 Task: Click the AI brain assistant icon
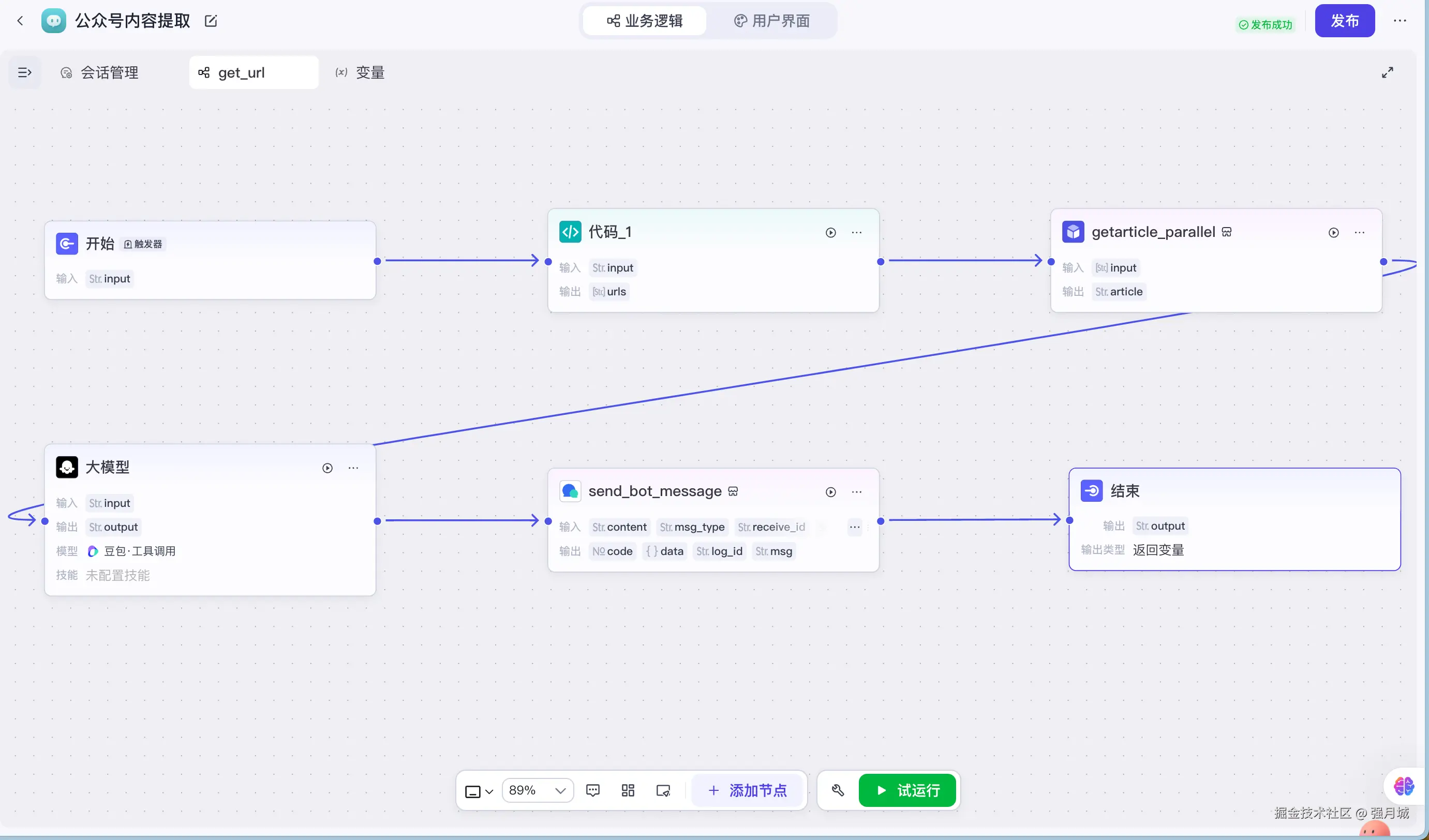(x=1404, y=786)
